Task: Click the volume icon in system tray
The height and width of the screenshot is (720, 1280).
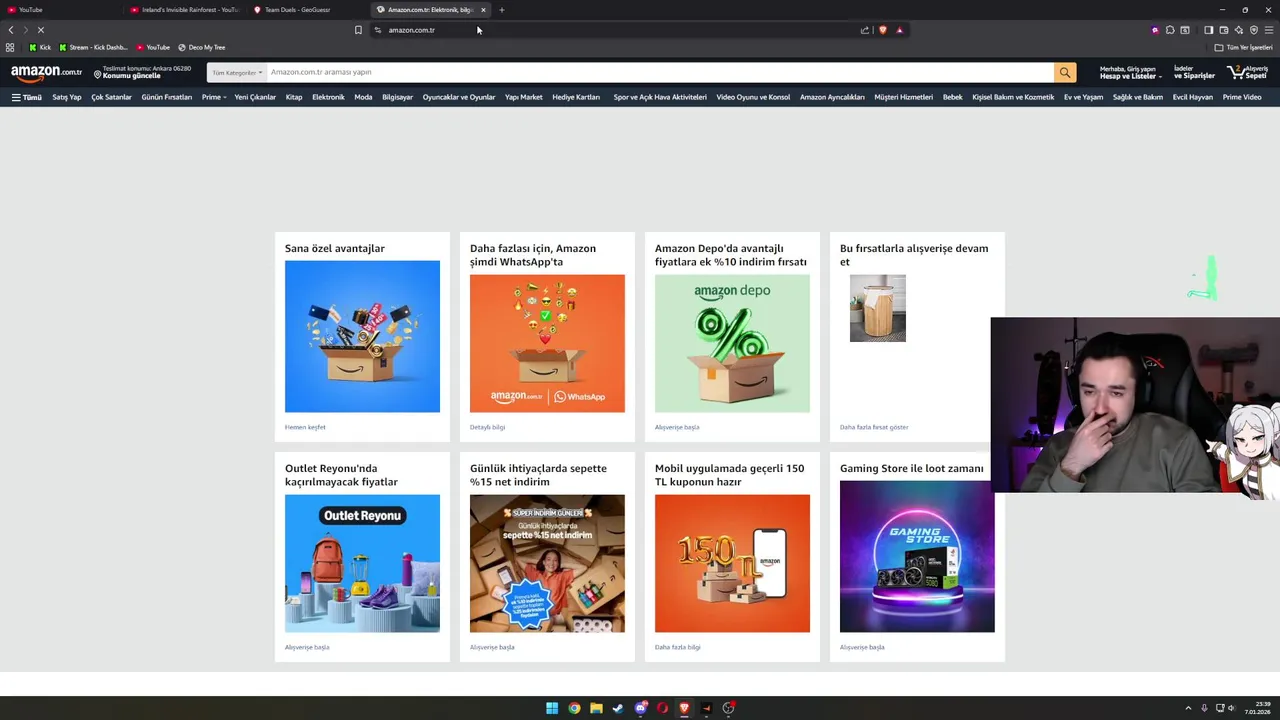Action: [x=1231, y=708]
